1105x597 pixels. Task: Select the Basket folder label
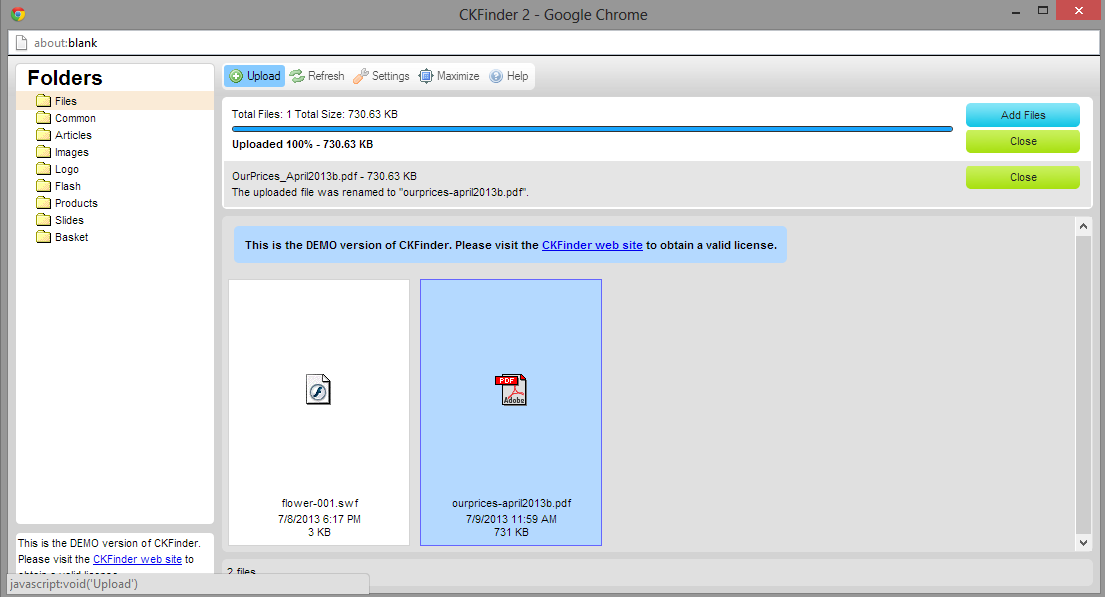click(x=72, y=237)
